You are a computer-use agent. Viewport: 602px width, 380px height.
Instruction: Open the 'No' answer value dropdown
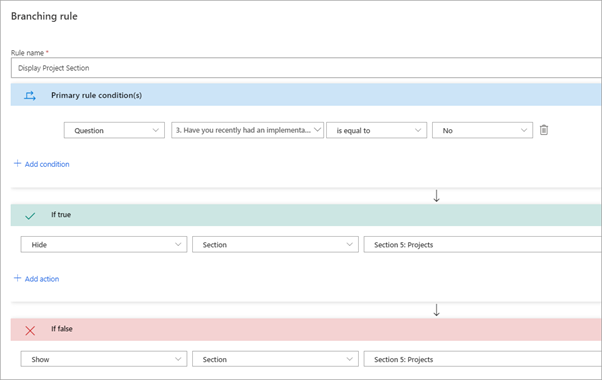(482, 131)
